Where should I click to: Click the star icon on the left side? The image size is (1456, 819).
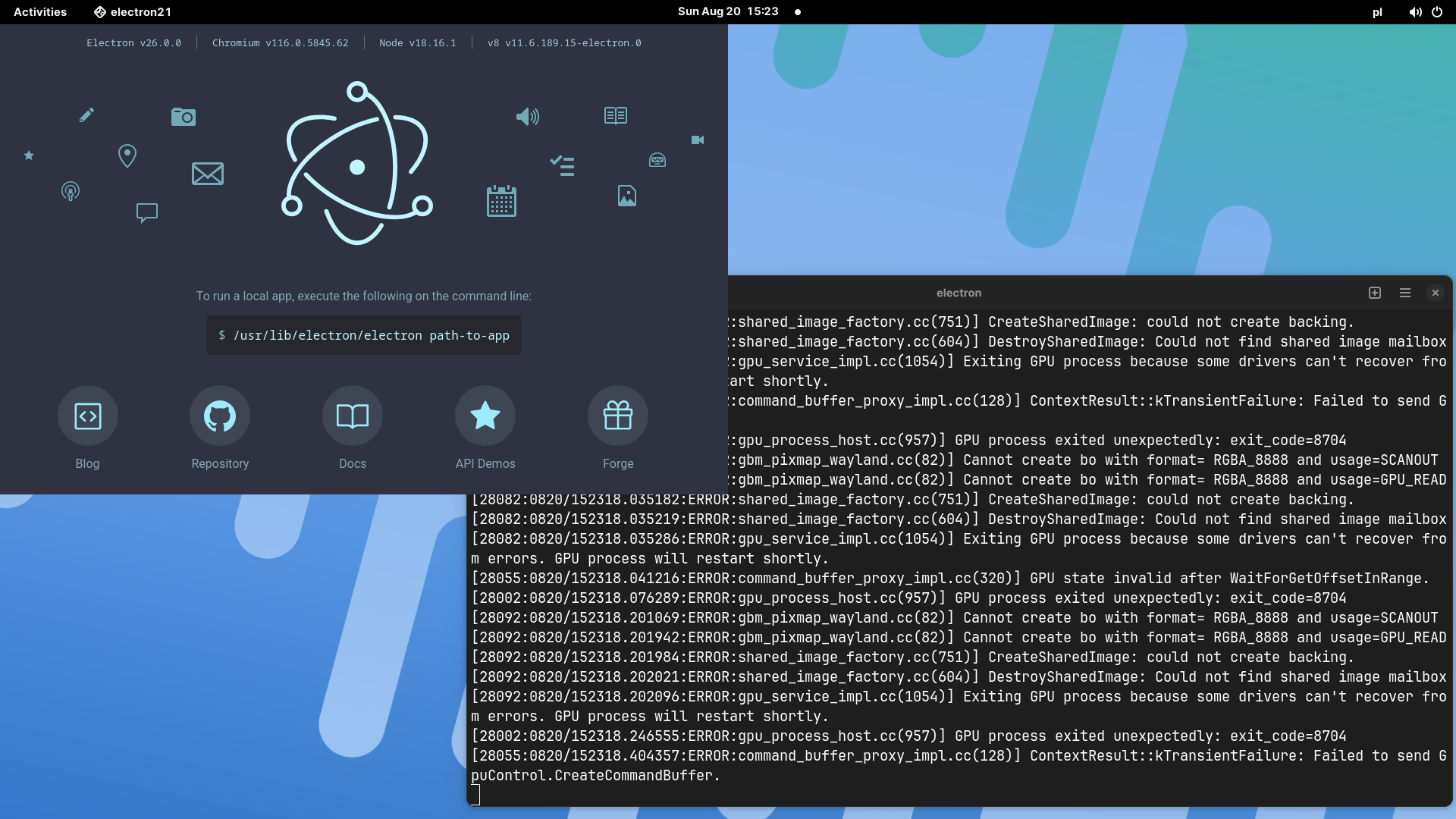(29, 155)
